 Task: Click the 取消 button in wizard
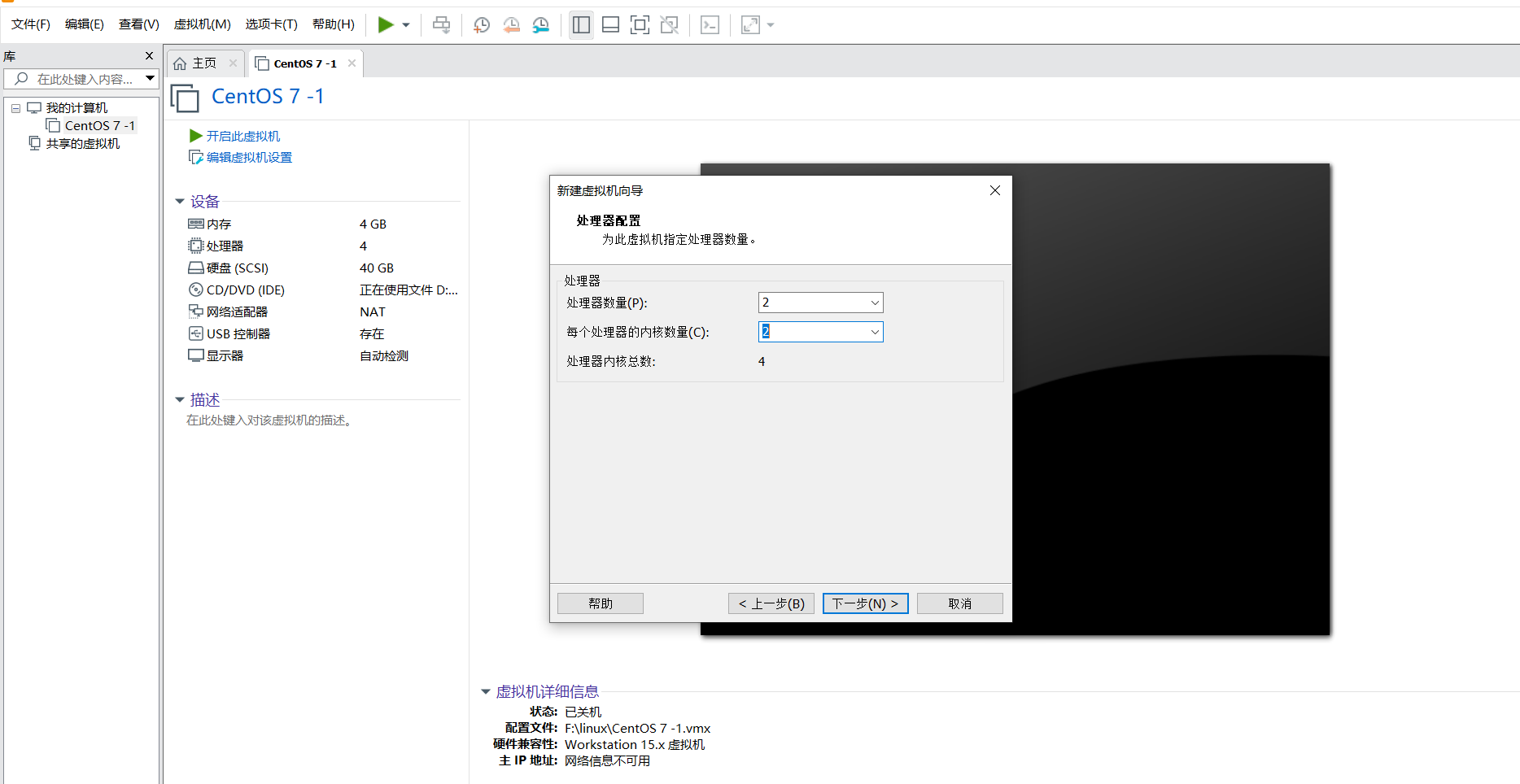(x=960, y=603)
